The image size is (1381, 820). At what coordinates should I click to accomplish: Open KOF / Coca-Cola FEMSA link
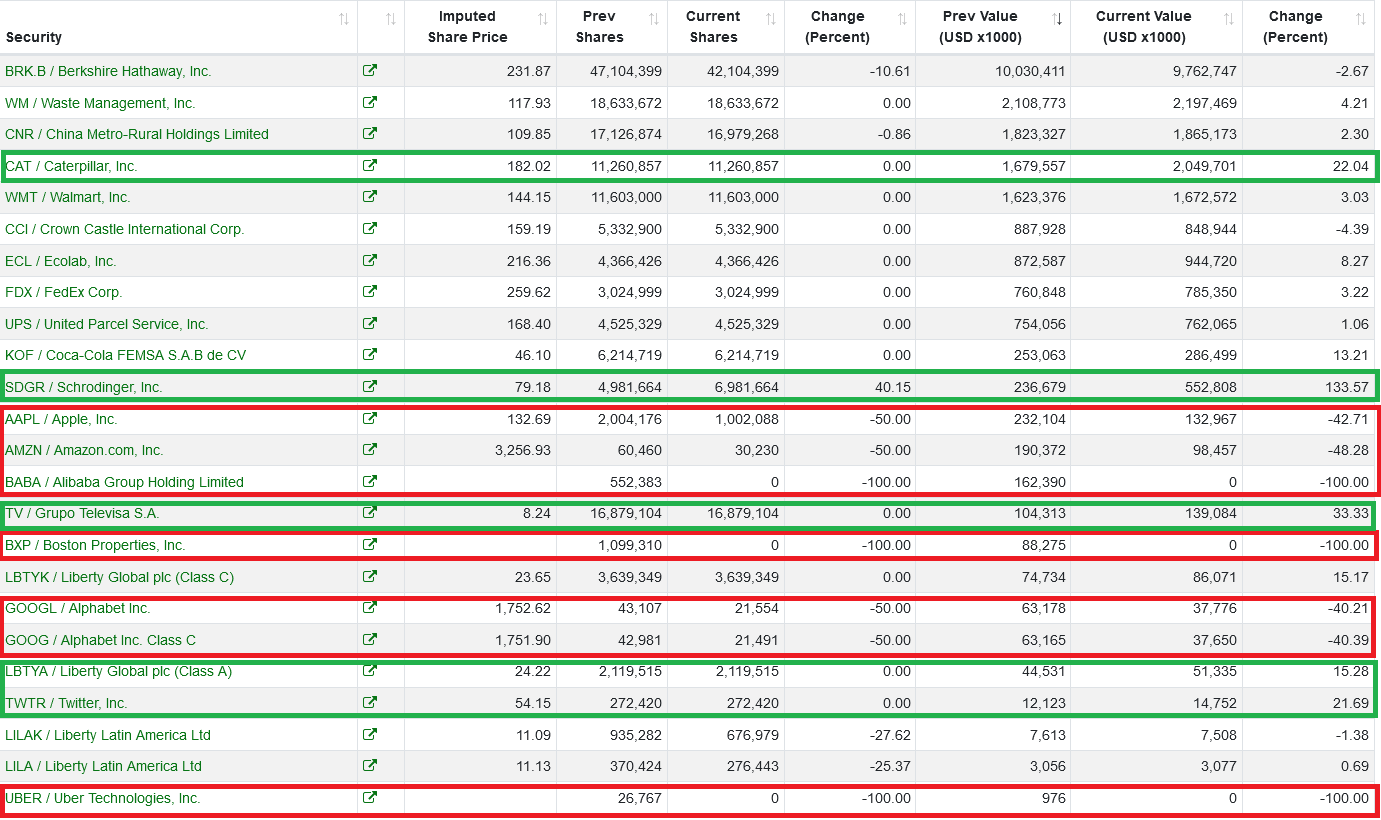click(125, 355)
